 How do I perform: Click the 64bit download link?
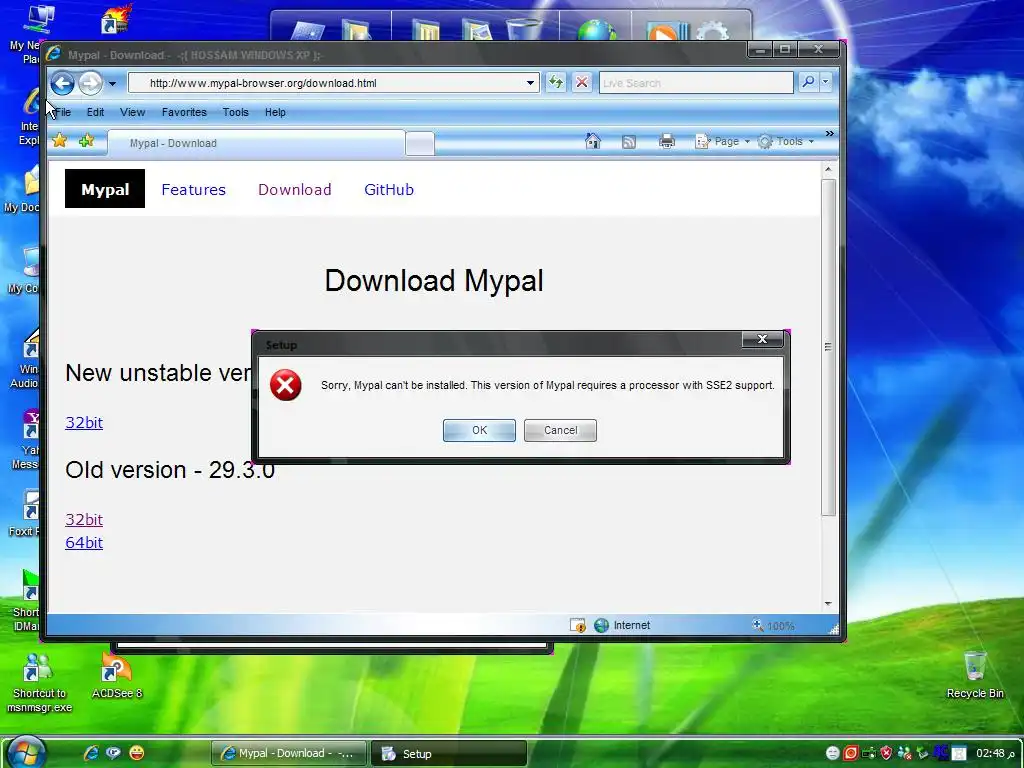point(84,543)
